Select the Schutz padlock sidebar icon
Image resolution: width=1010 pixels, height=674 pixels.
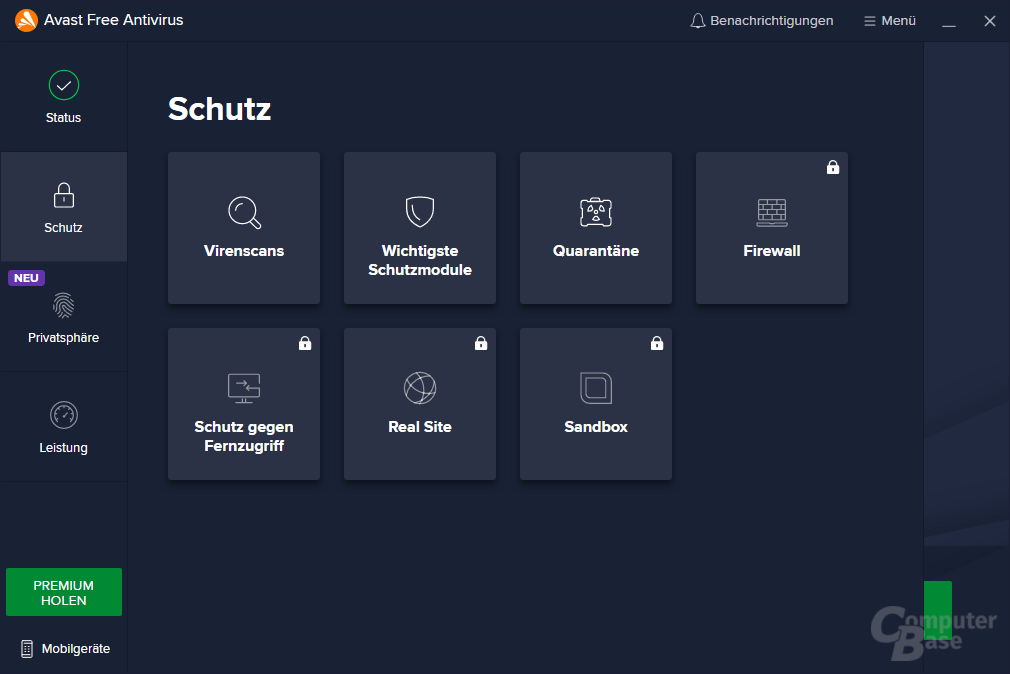[x=64, y=195]
